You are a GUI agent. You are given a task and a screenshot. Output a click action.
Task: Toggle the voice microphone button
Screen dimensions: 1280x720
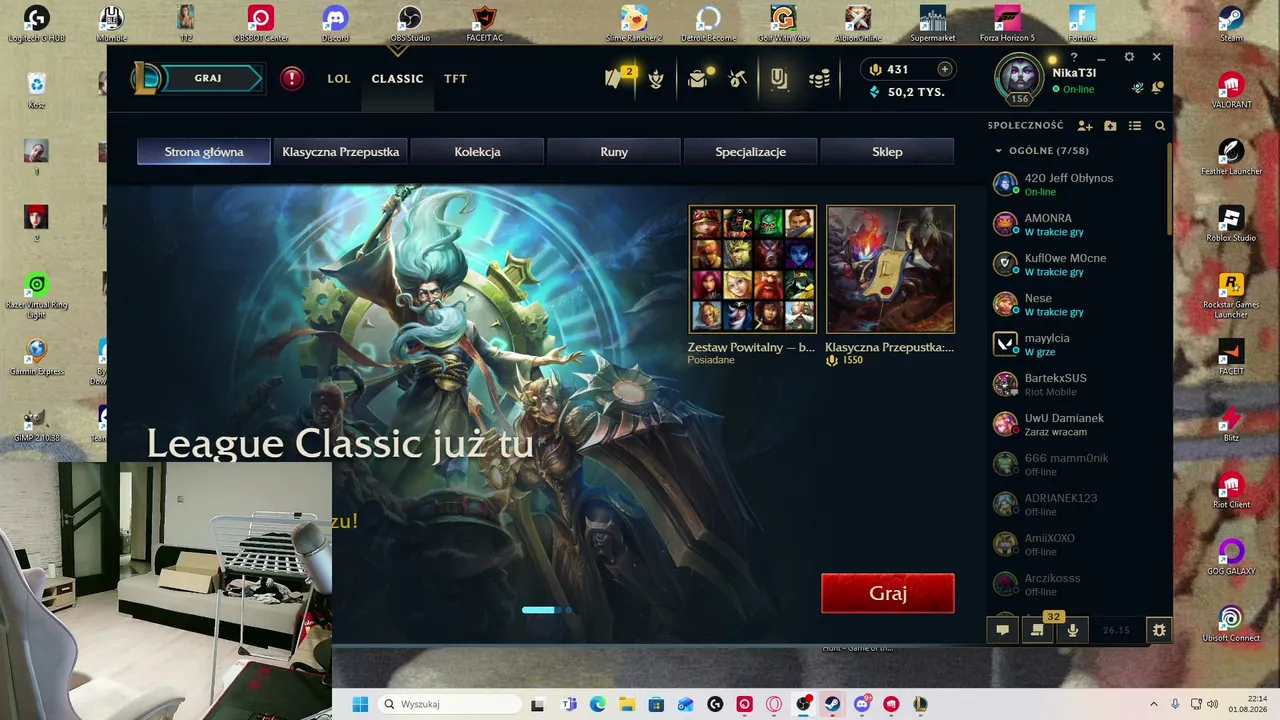(x=1072, y=630)
